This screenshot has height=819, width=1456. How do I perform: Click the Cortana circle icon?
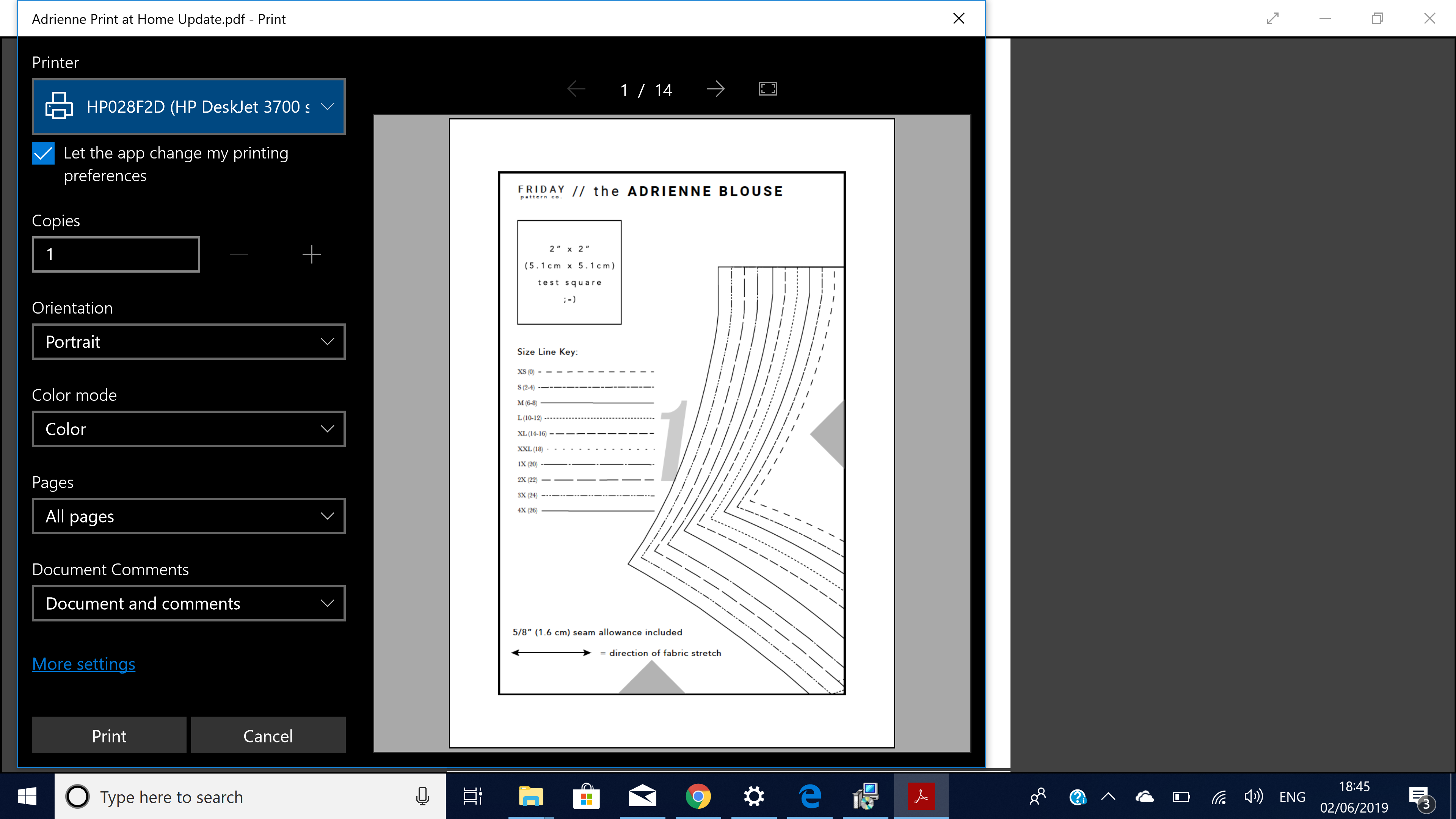[x=77, y=797]
